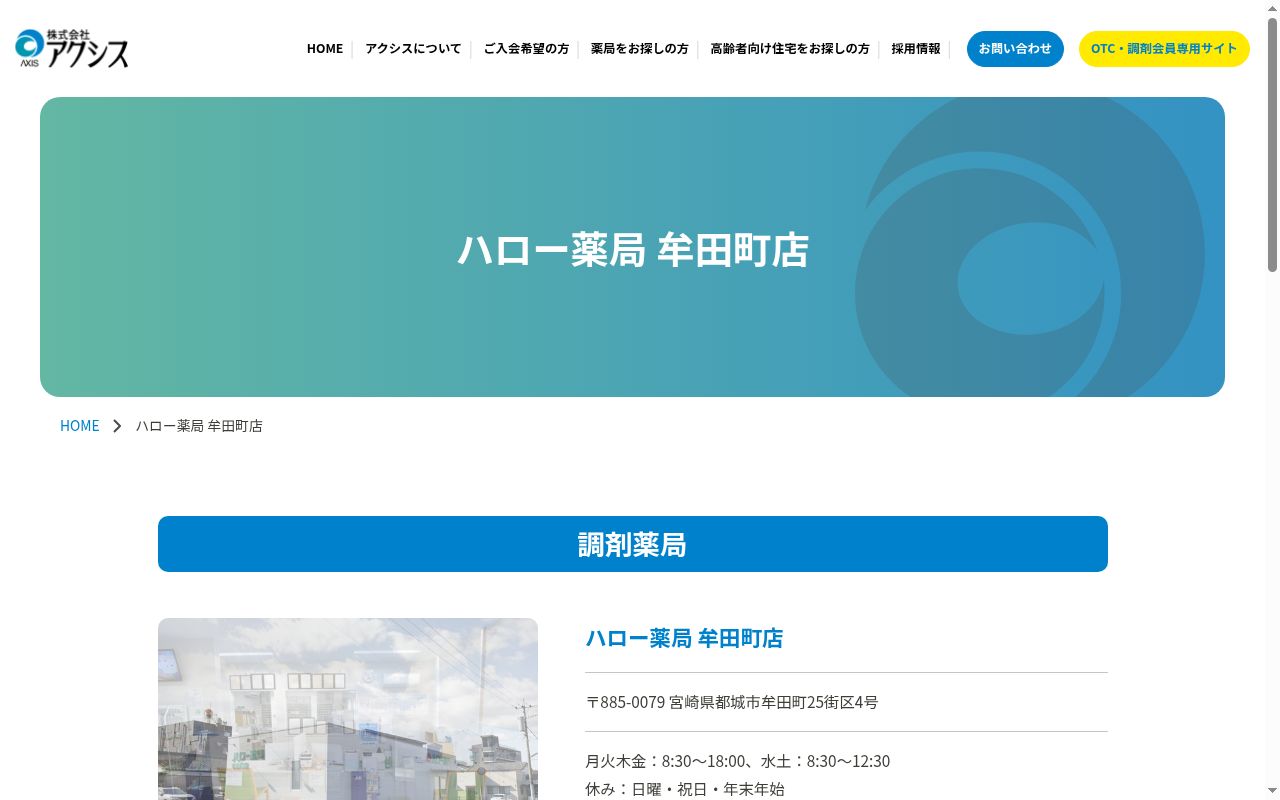Click the お問い合わせ button
Image resolution: width=1280 pixels, height=800 pixels.
click(x=1015, y=49)
